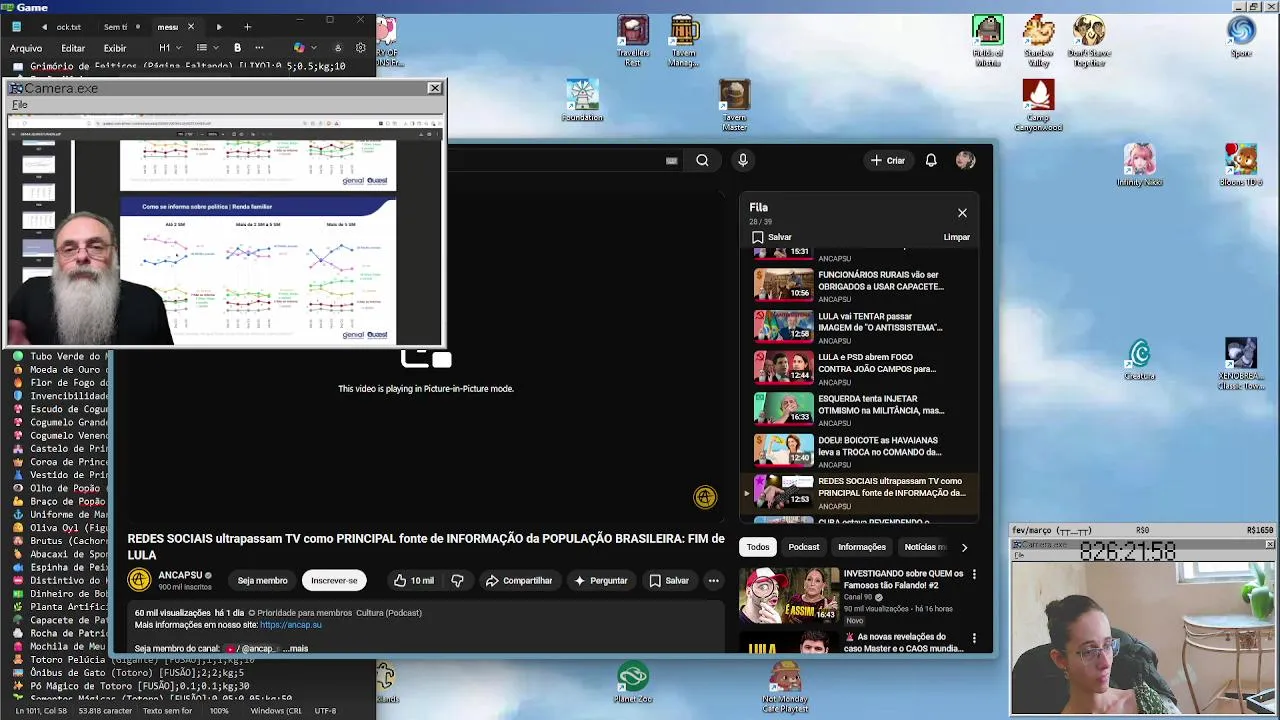This screenshot has width=1280, height=720.
Task: Open Stardew Valley desktop shortcut
Action: pos(1038,42)
